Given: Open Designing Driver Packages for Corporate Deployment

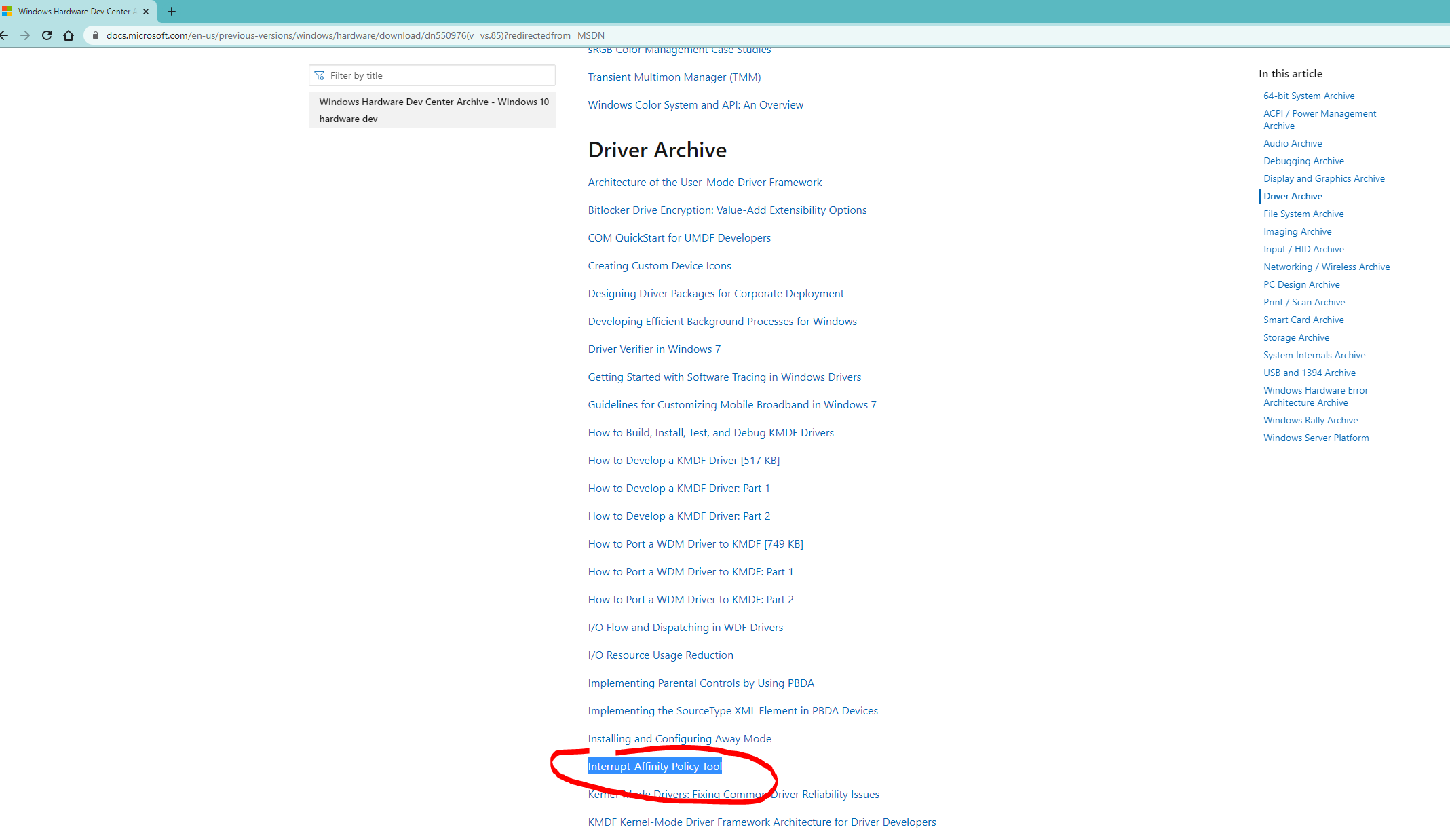Looking at the screenshot, I should point(716,294).
